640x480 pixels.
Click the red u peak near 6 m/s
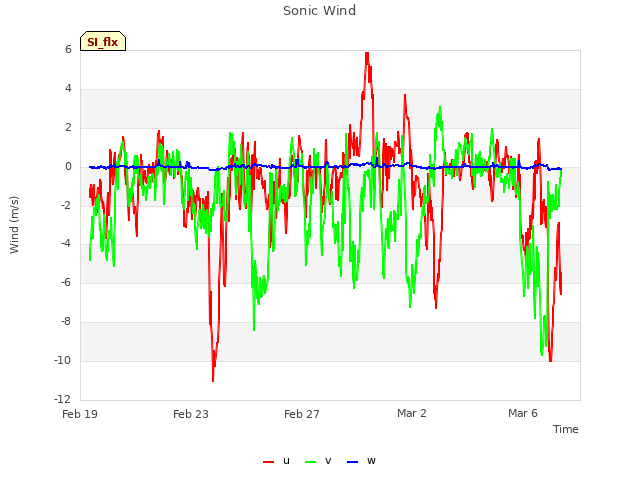pyautogui.click(x=367, y=53)
